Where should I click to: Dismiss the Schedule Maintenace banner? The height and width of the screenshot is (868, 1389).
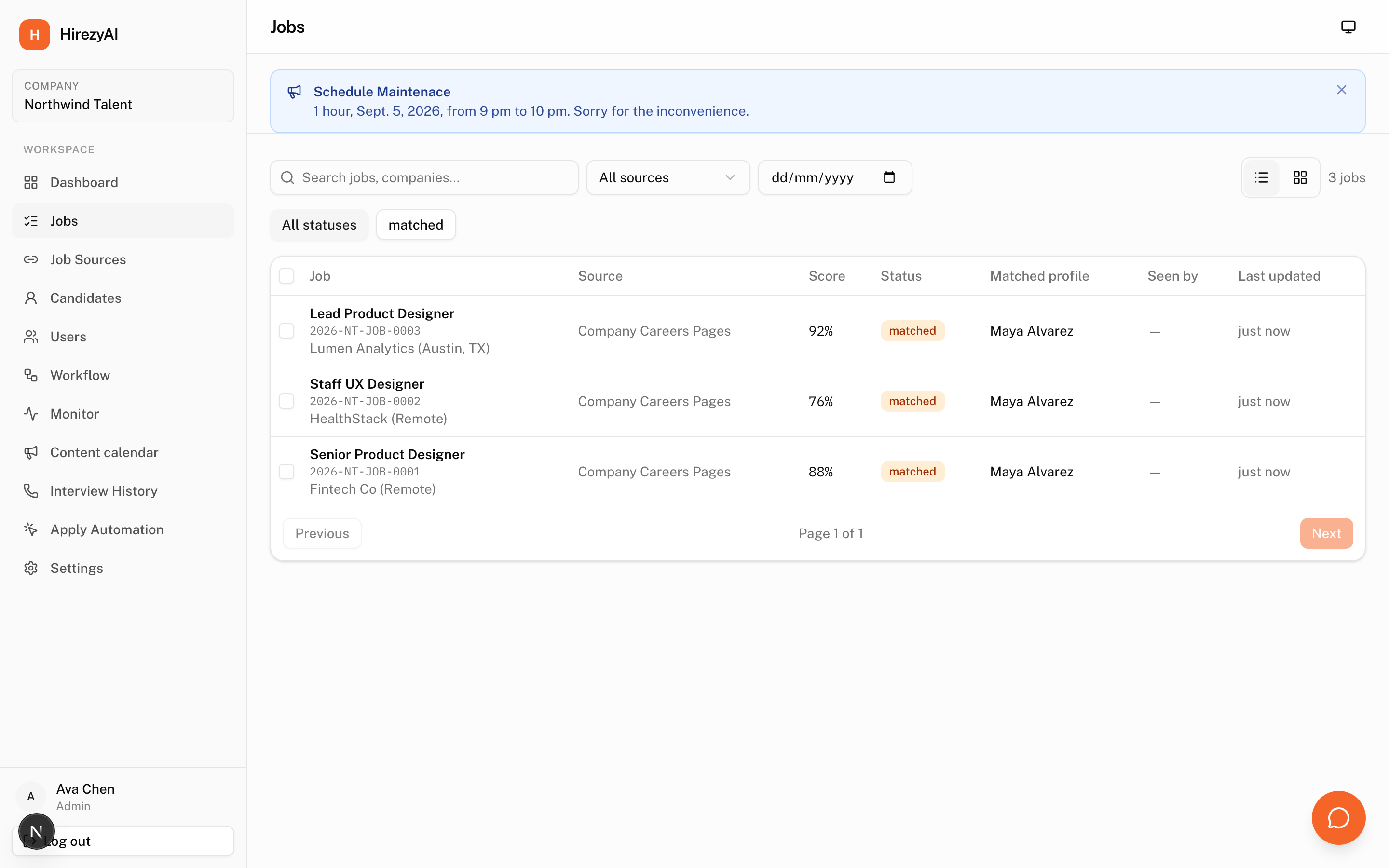coord(1341,90)
